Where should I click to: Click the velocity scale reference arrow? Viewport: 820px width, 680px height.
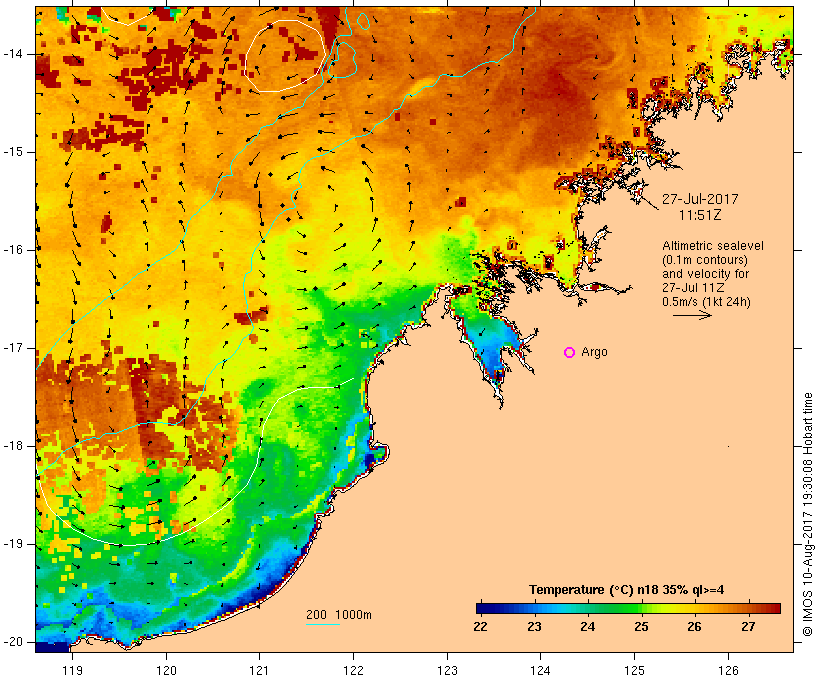(692, 315)
